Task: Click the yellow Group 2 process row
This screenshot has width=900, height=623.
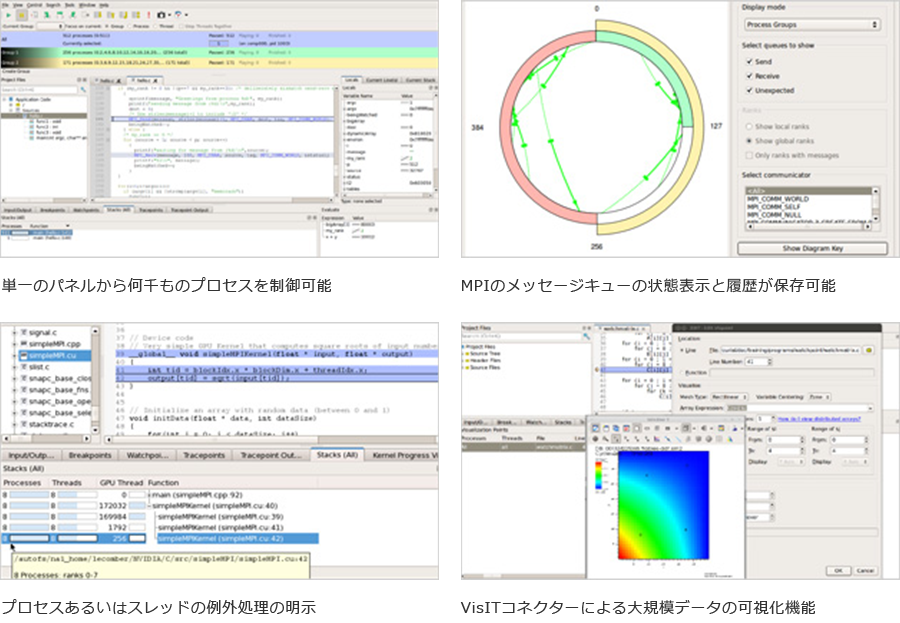Action: click(219, 63)
